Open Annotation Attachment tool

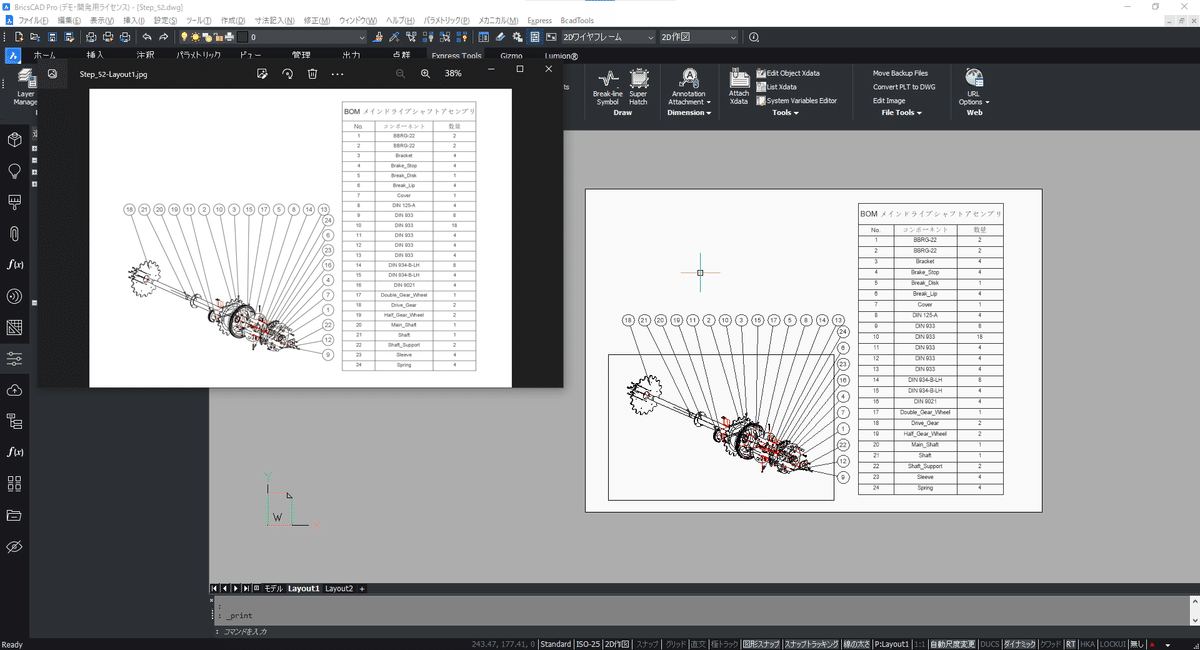[x=689, y=86]
